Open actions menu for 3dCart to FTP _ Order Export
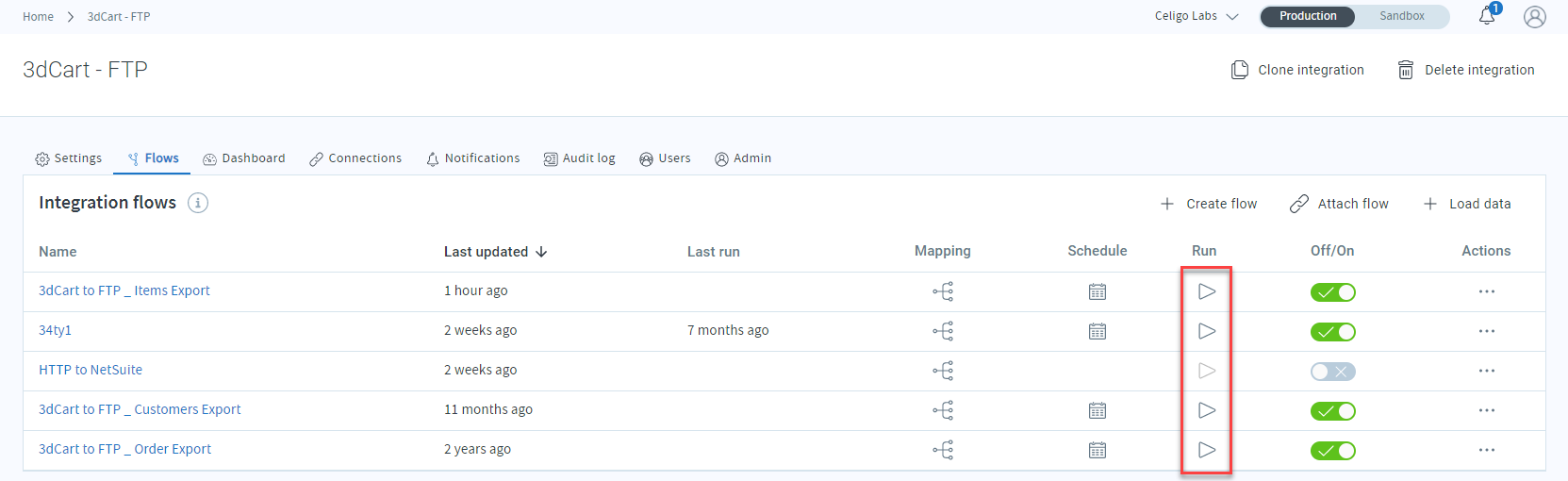Image resolution: width=1568 pixels, height=481 pixels. [1487, 450]
